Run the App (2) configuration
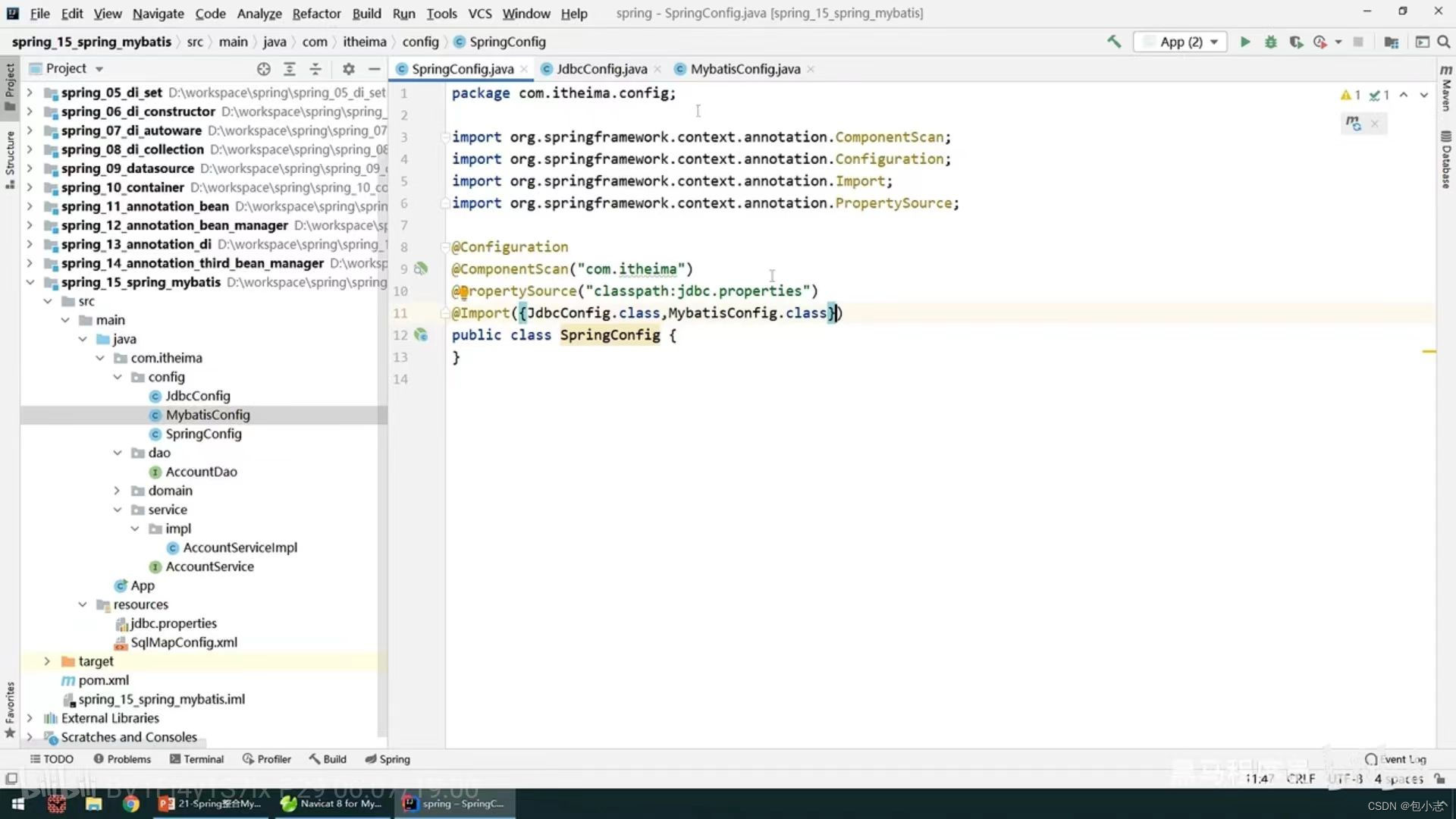 pos(1244,42)
